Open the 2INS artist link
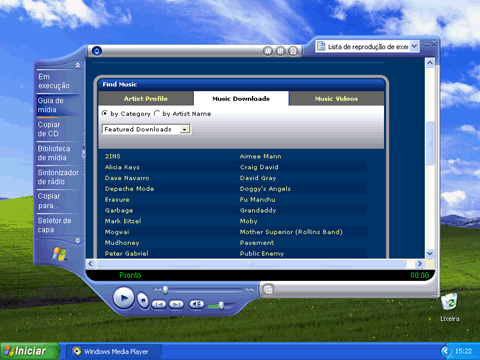 pyautogui.click(x=113, y=156)
